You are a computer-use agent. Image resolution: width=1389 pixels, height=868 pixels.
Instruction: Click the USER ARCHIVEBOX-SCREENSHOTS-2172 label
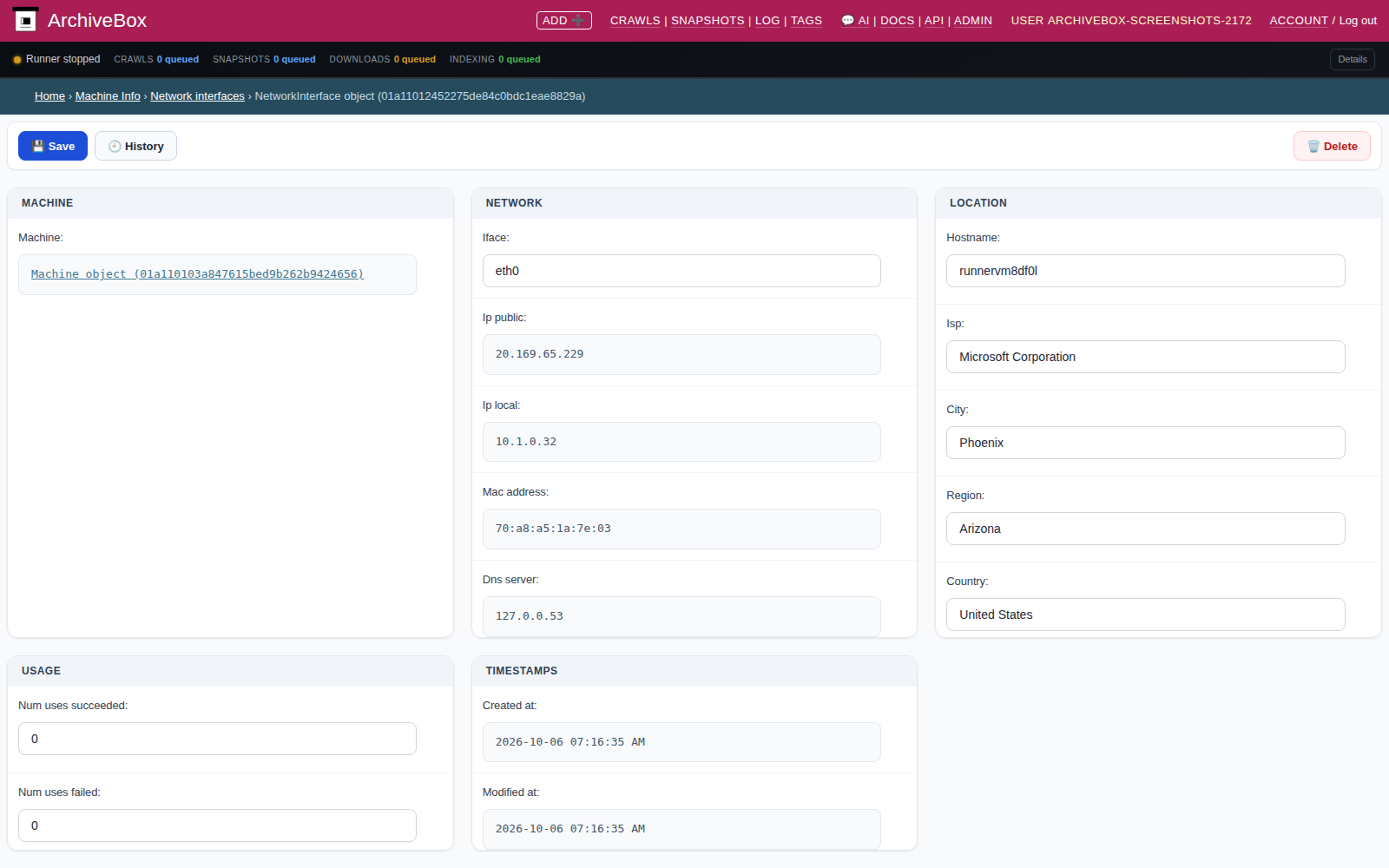pyautogui.click(x=1131, y=20)
